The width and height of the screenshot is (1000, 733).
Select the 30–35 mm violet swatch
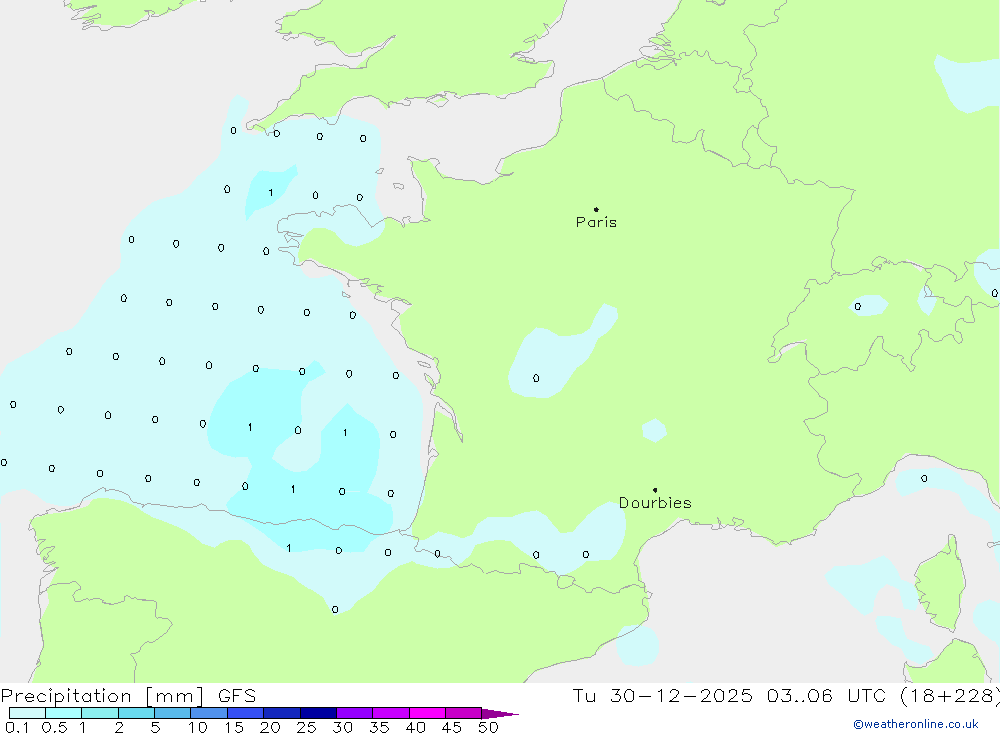pyautogui.click(x=355, y=713)
